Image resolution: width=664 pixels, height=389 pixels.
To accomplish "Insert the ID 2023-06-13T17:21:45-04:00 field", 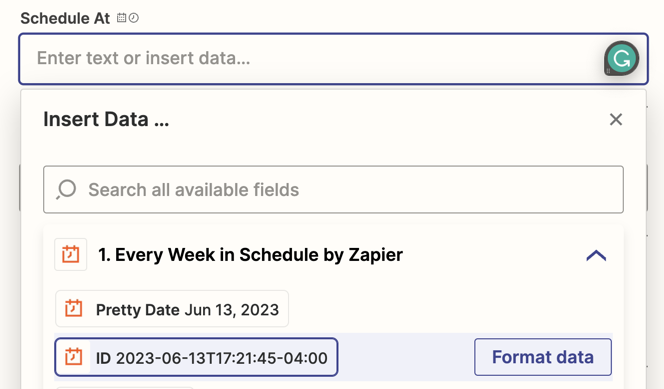I will (196, 357).
